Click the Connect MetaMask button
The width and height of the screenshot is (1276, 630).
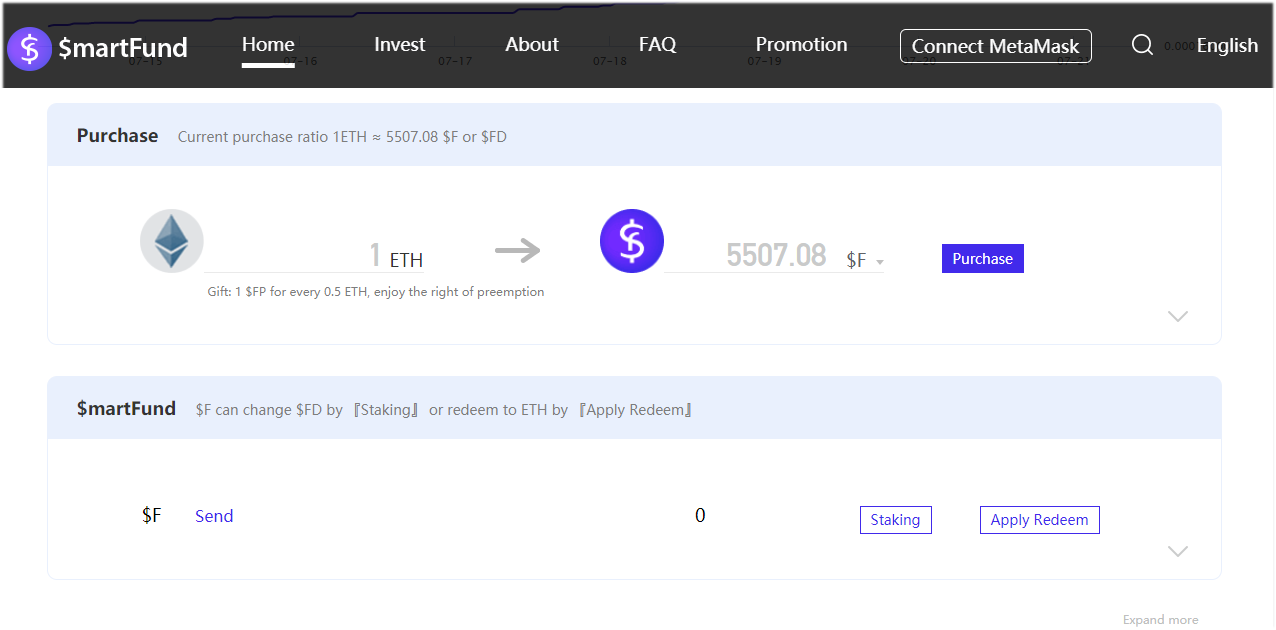[995, 46]
